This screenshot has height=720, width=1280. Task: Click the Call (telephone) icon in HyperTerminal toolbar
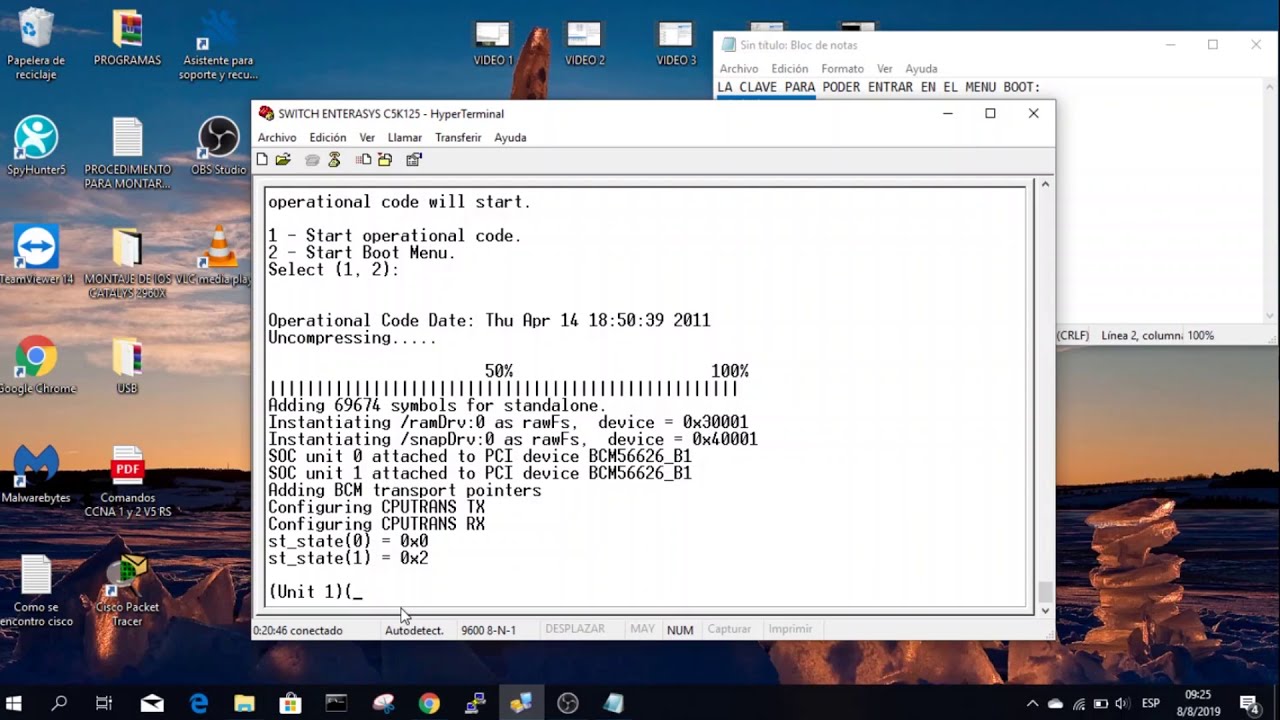312,160
